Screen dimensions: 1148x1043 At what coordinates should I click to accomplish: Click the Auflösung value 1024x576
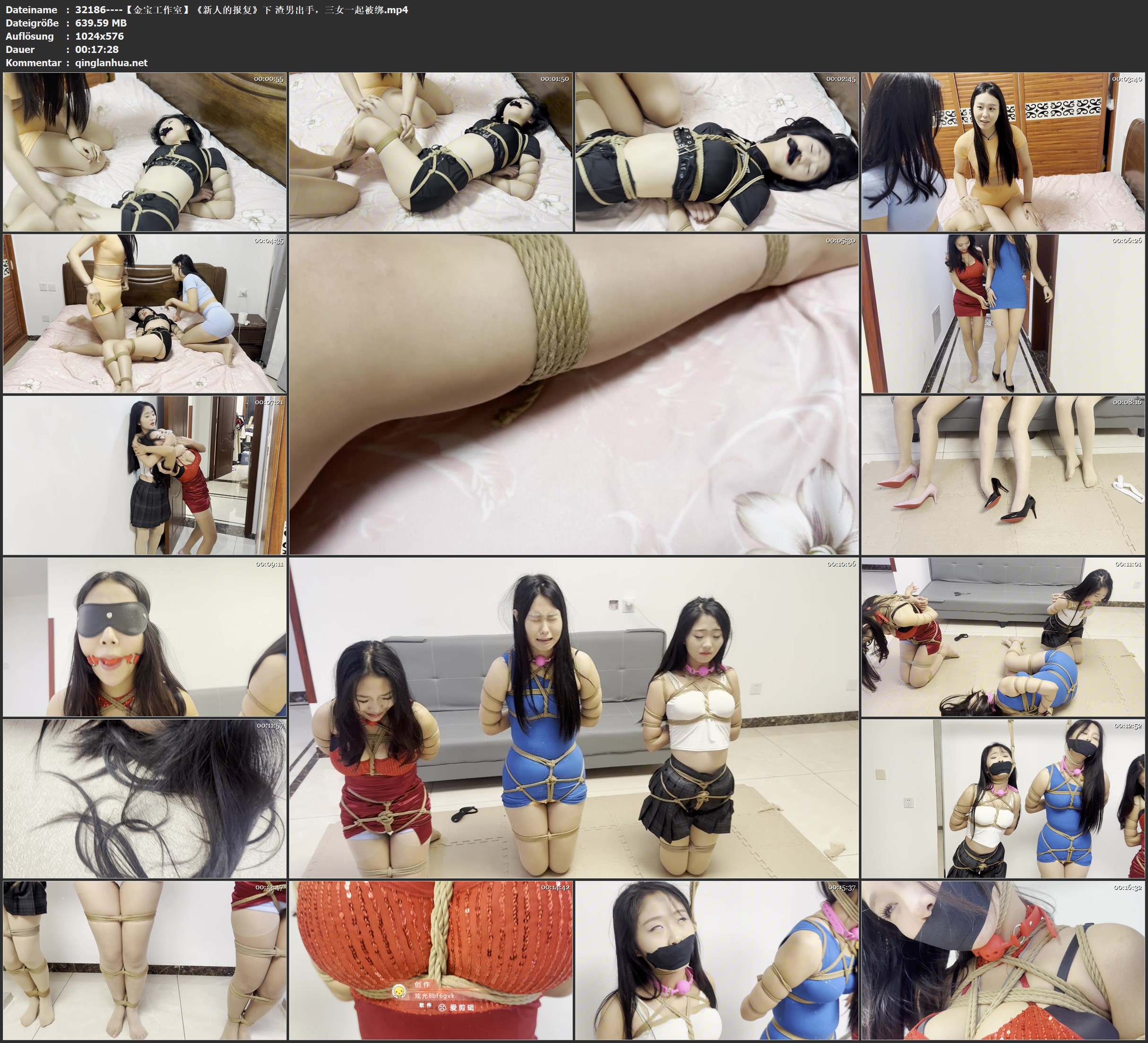tap(99, 36)
